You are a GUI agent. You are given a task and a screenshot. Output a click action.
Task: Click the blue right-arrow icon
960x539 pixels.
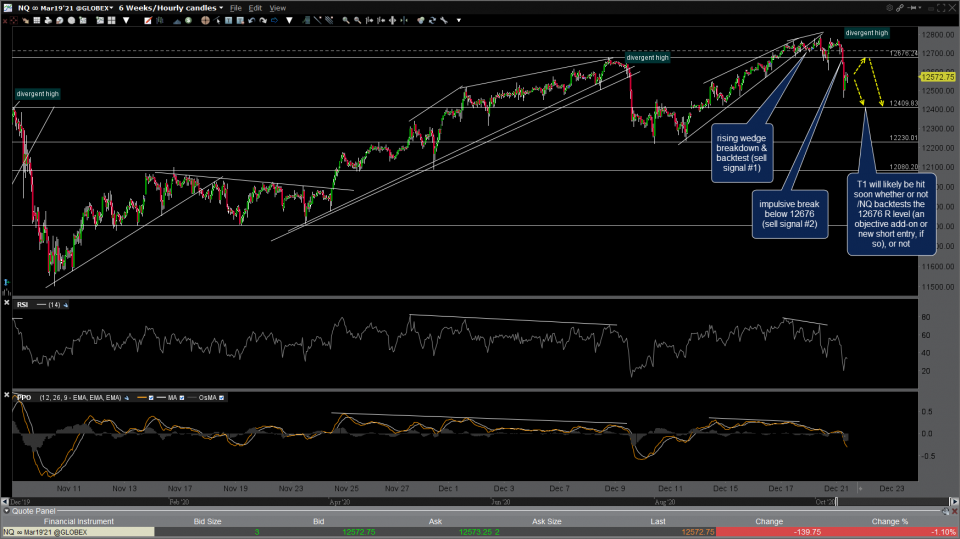click(x=274, y=20)
